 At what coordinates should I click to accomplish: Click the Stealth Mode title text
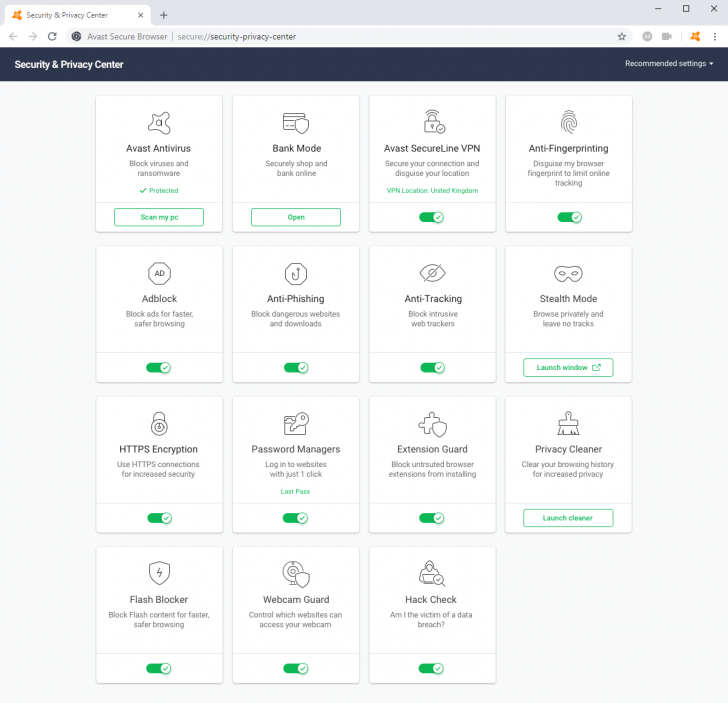[x=568, y=299]
